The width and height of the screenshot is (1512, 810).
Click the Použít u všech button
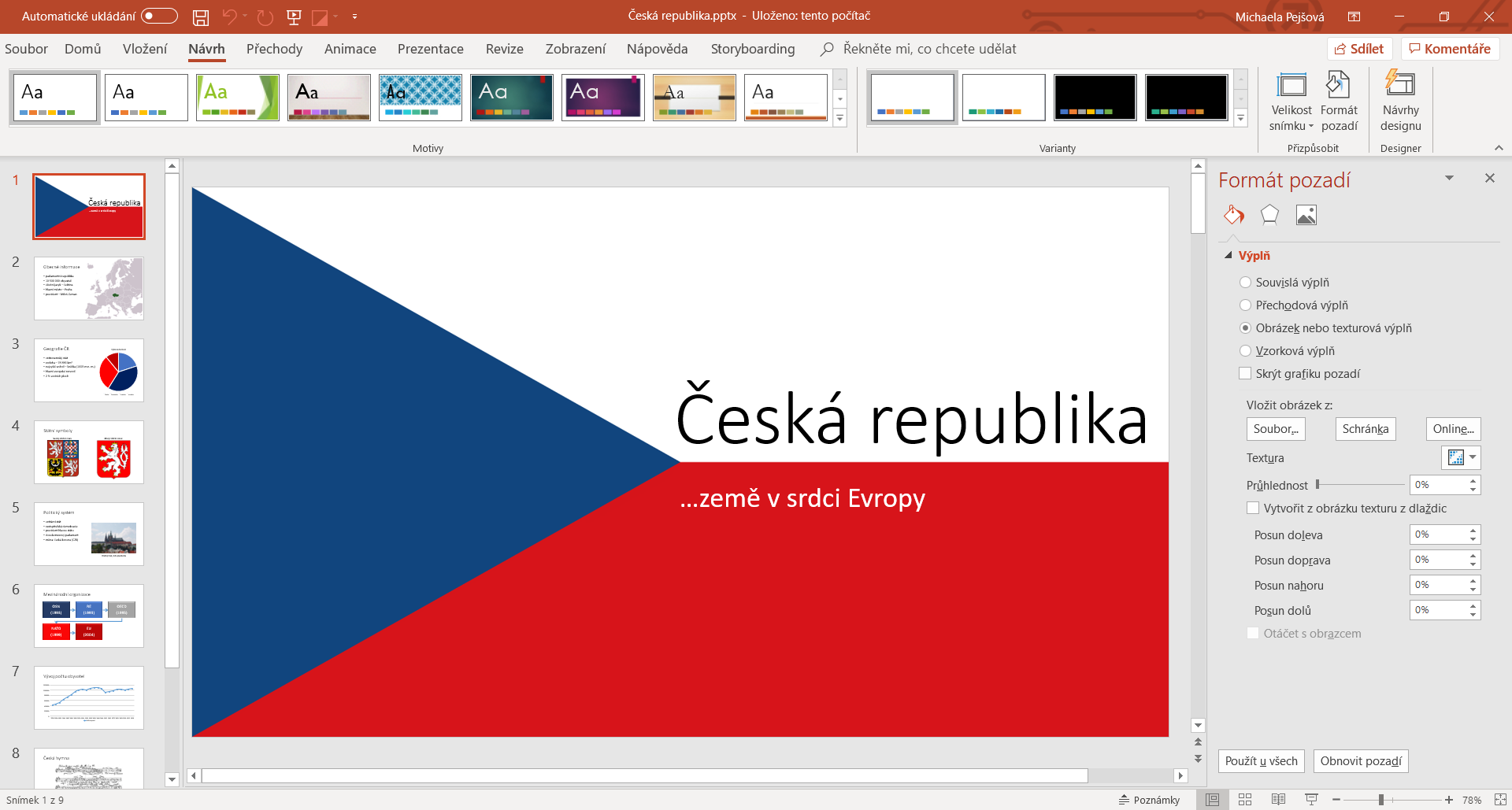pos(1261,761)
